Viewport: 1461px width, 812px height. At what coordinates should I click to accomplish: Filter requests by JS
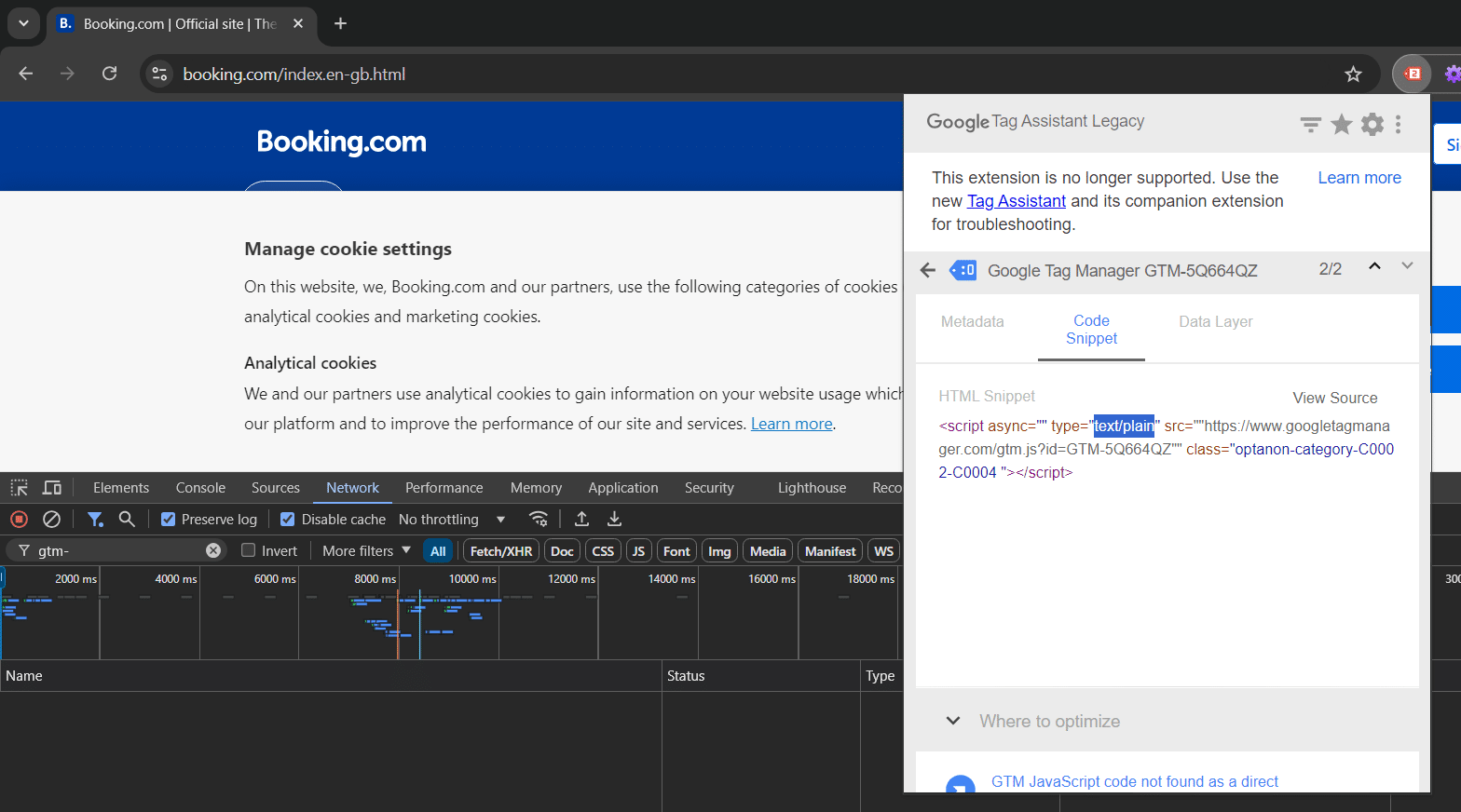638,551
